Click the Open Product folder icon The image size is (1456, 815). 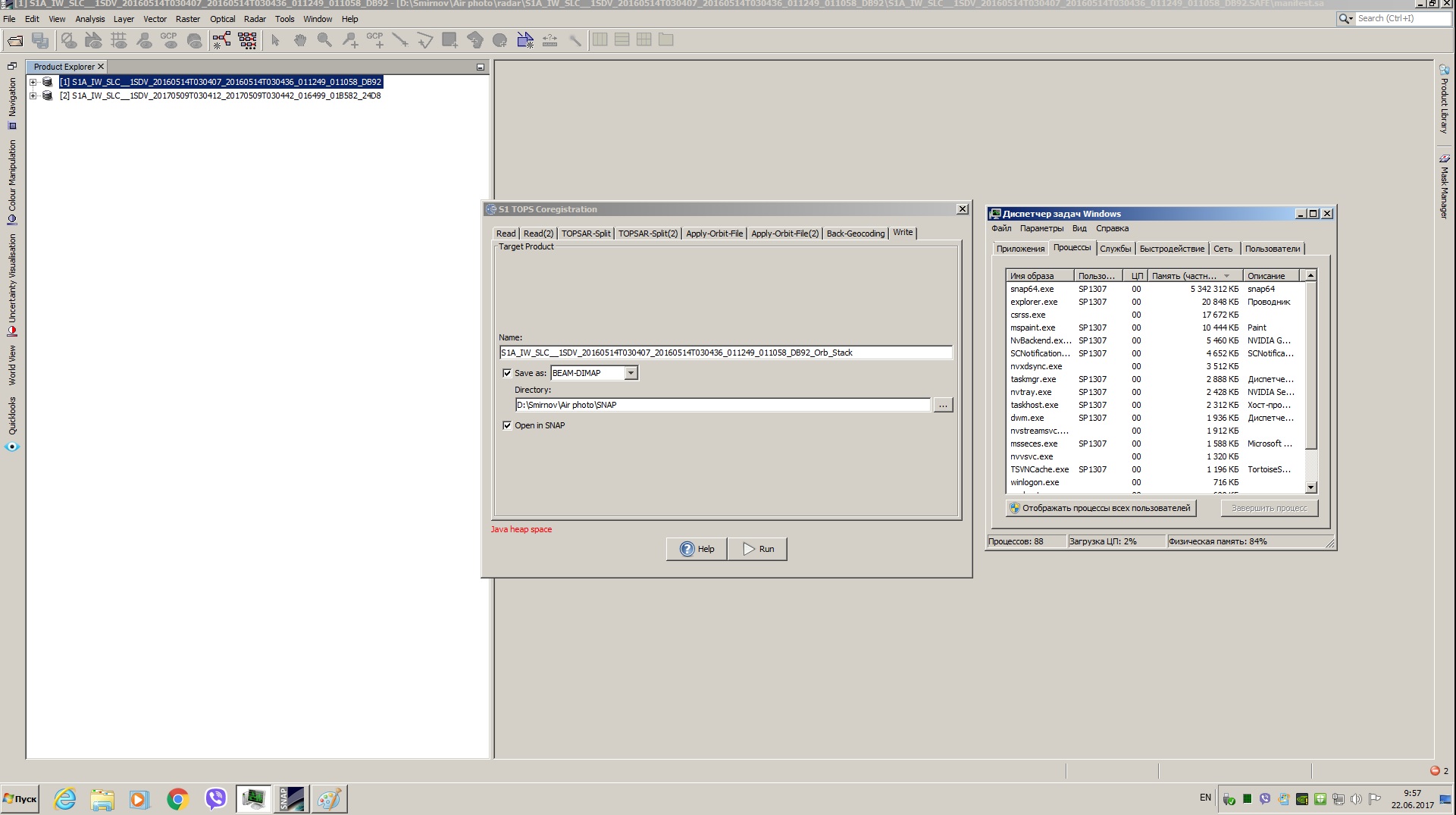(x=15, y=40)
